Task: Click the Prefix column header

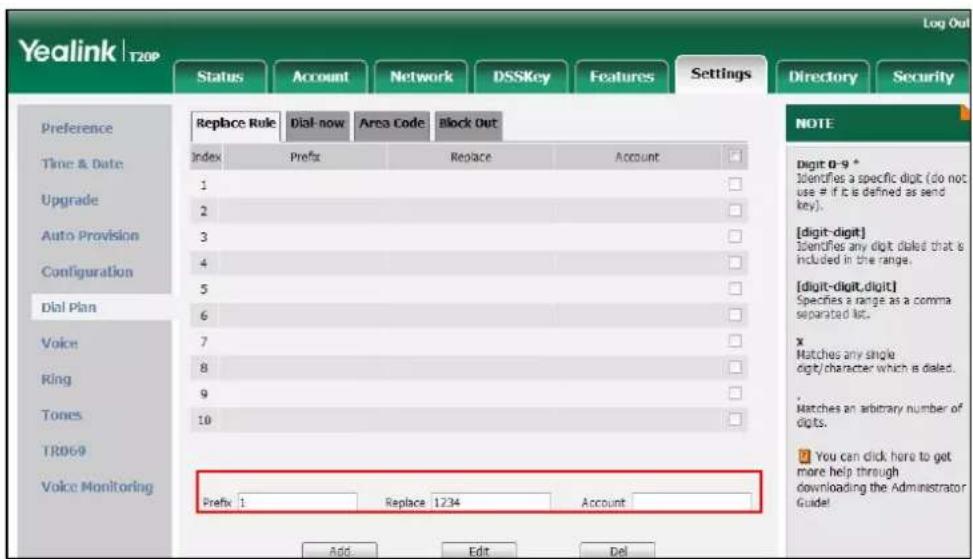Action: (305, 157)
